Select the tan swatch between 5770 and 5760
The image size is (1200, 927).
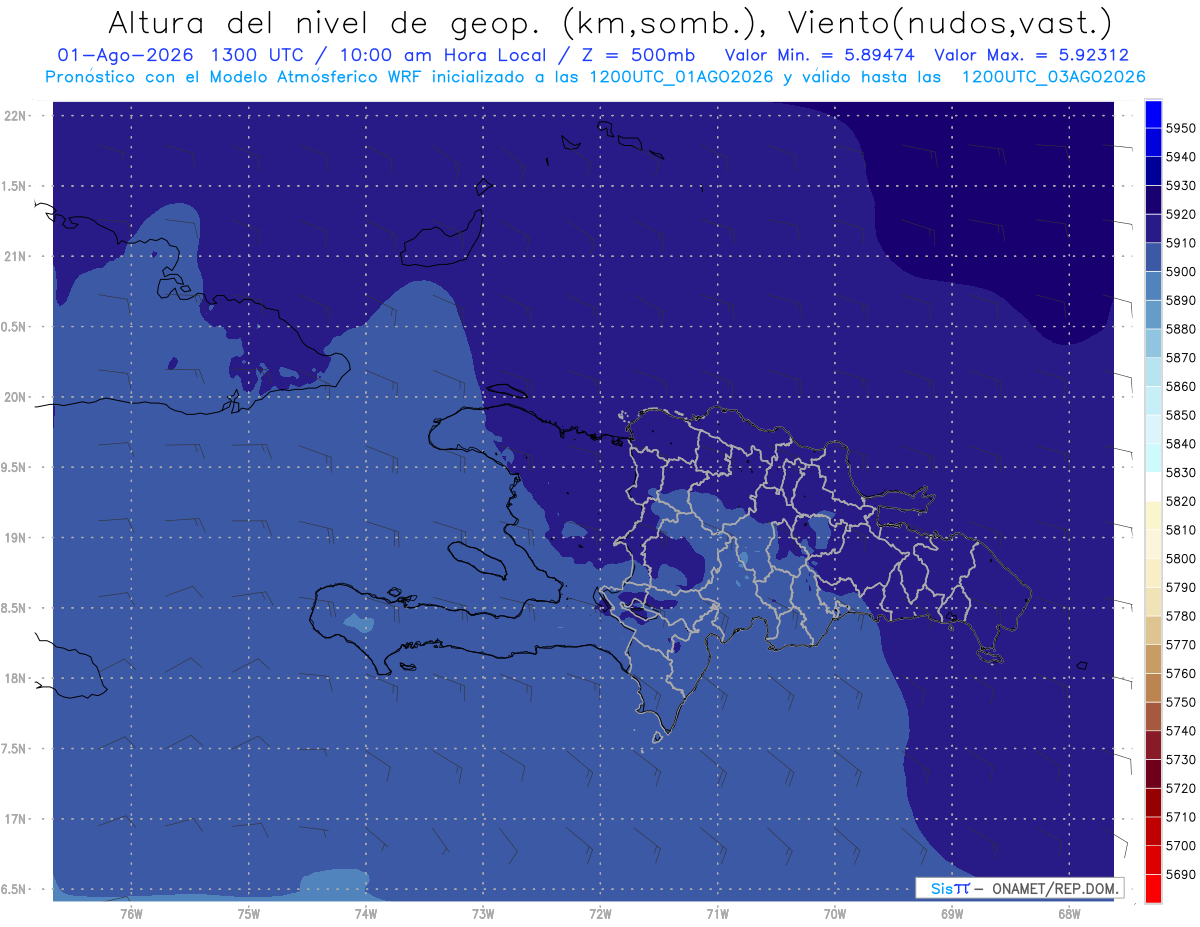1152,659
